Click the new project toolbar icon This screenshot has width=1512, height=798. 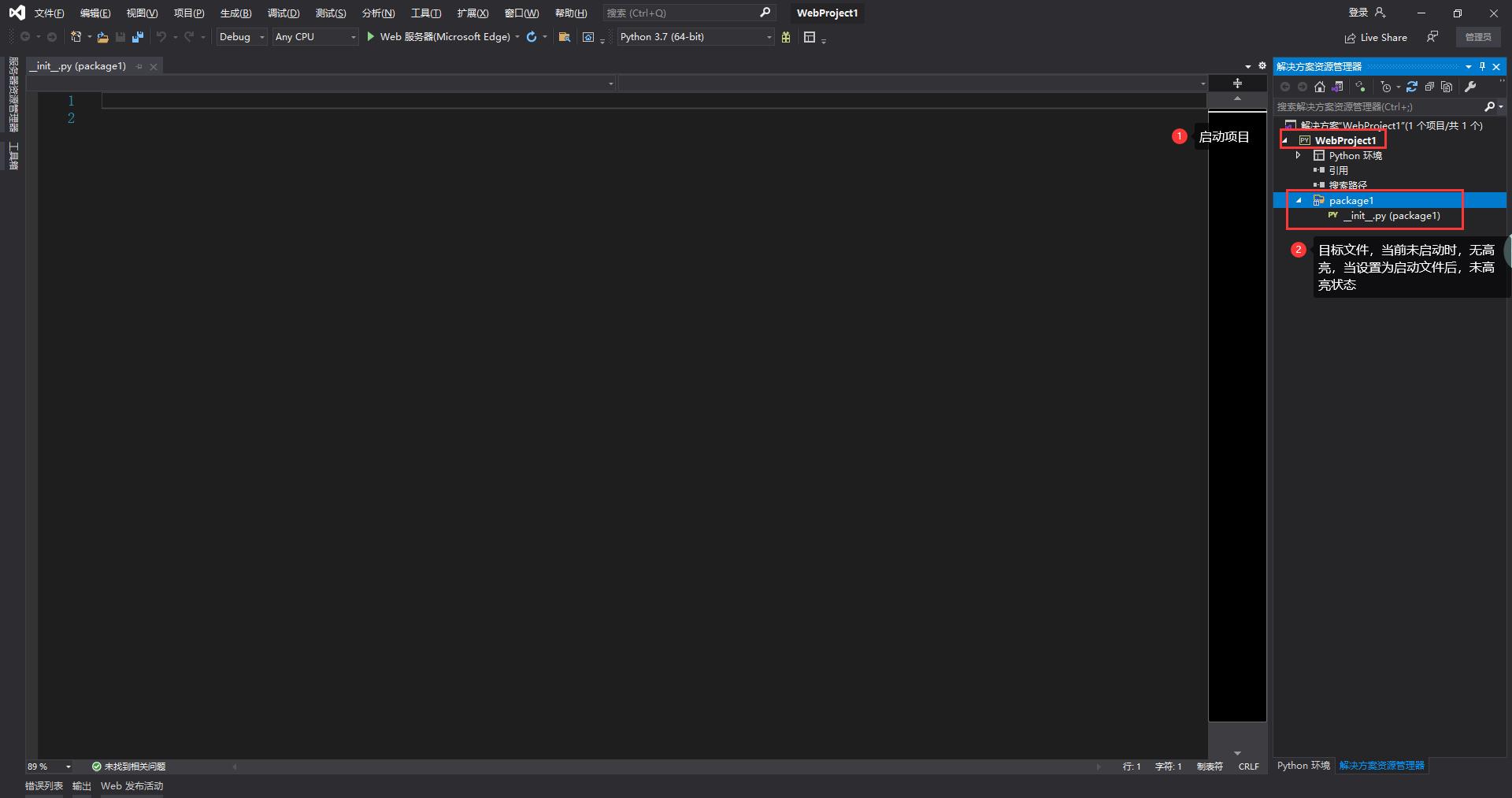(x=76, y=37)
